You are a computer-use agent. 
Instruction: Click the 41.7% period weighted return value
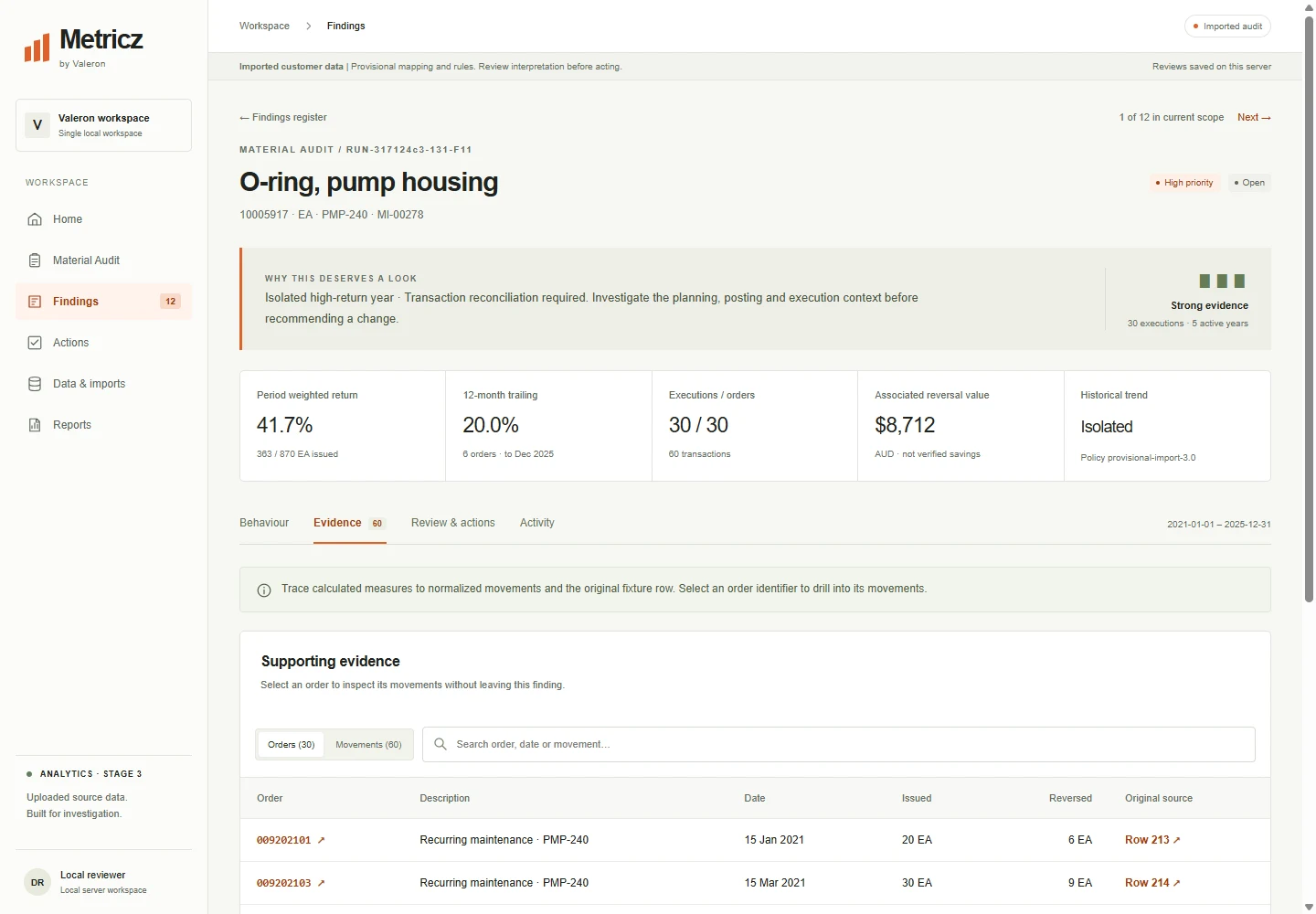(284, 425)
